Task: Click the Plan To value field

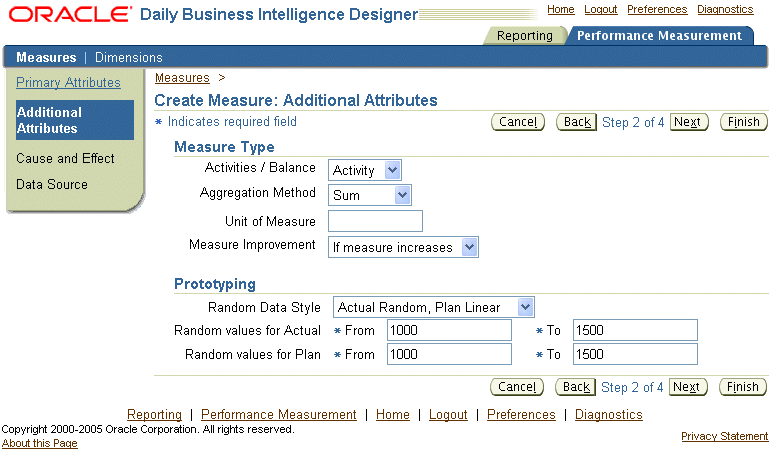Action: pyautogui.click(x=634, y=354)
